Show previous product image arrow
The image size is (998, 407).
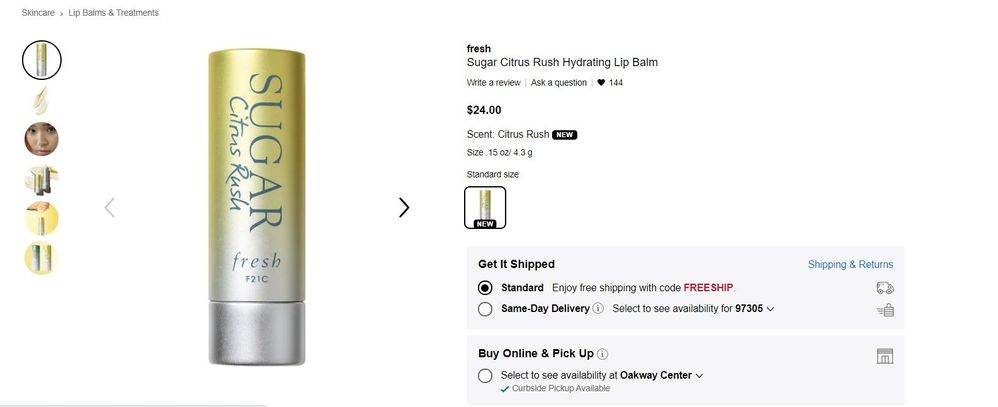110,208
